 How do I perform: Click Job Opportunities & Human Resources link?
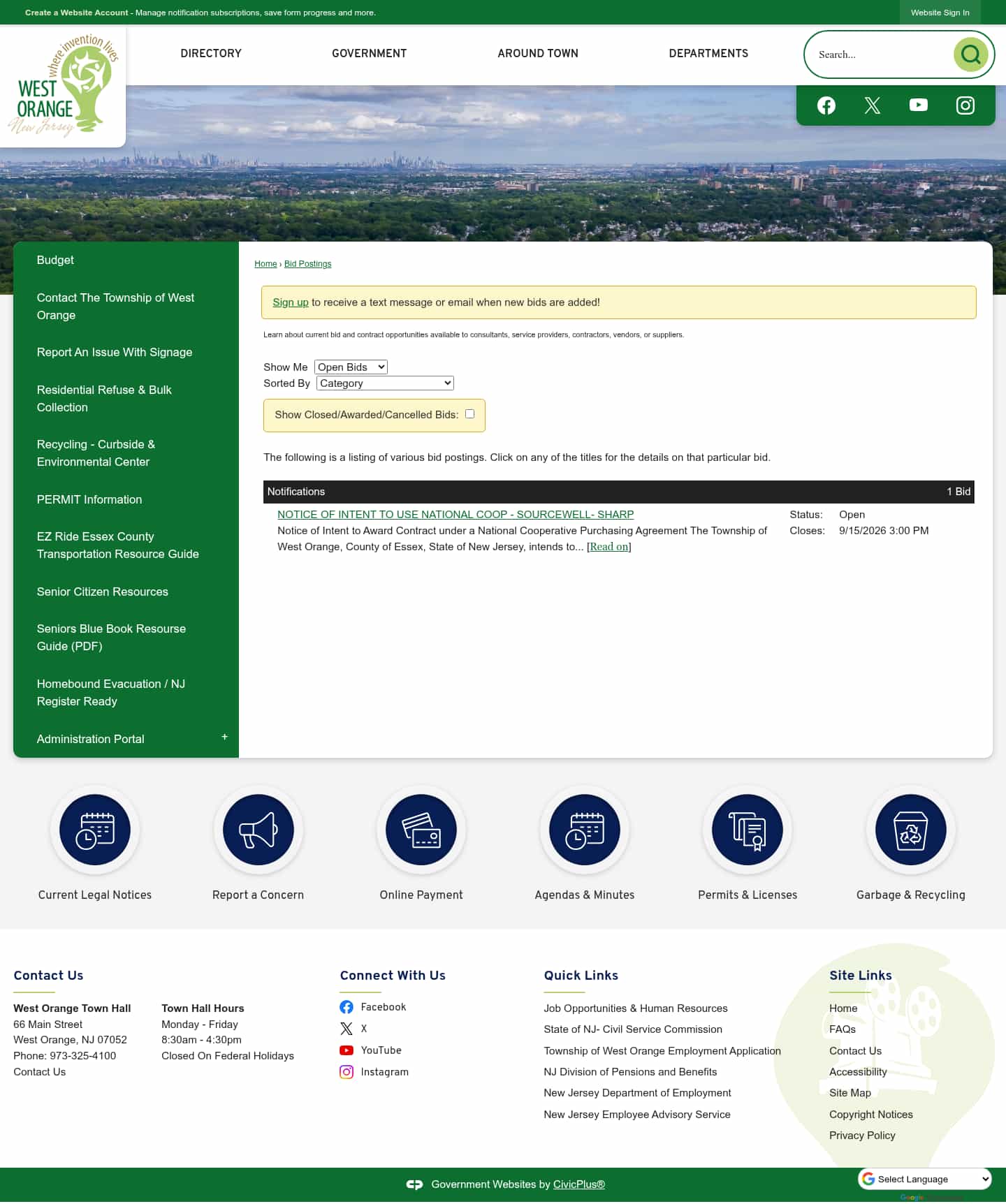[636, 1008]
